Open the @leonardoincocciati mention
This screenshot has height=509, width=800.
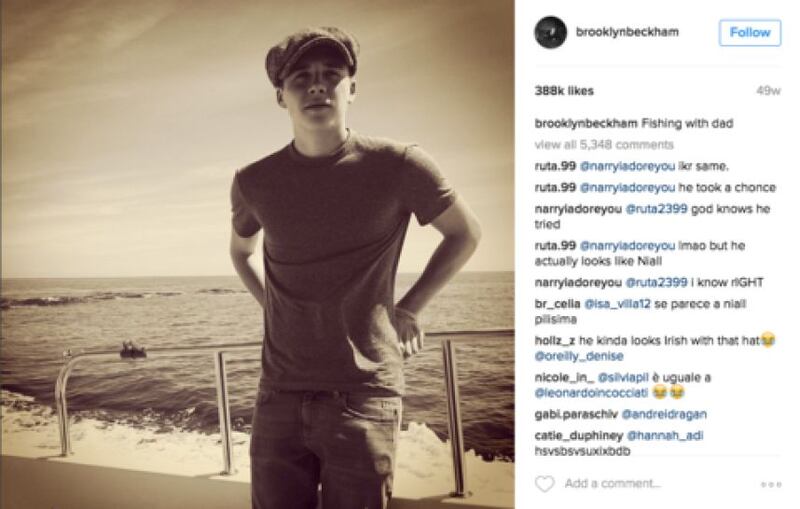591,393
